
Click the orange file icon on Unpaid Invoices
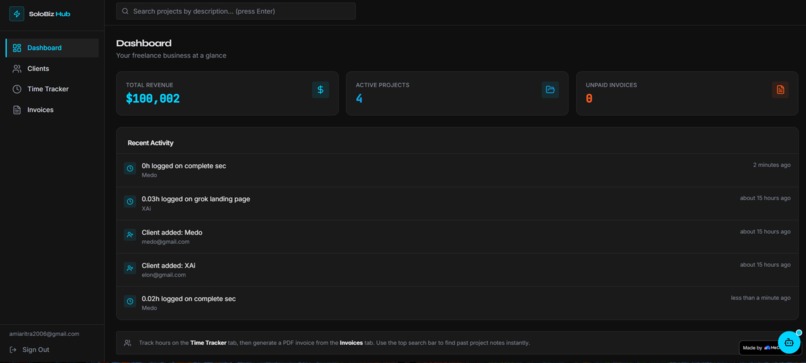click(x=780, y=89)
